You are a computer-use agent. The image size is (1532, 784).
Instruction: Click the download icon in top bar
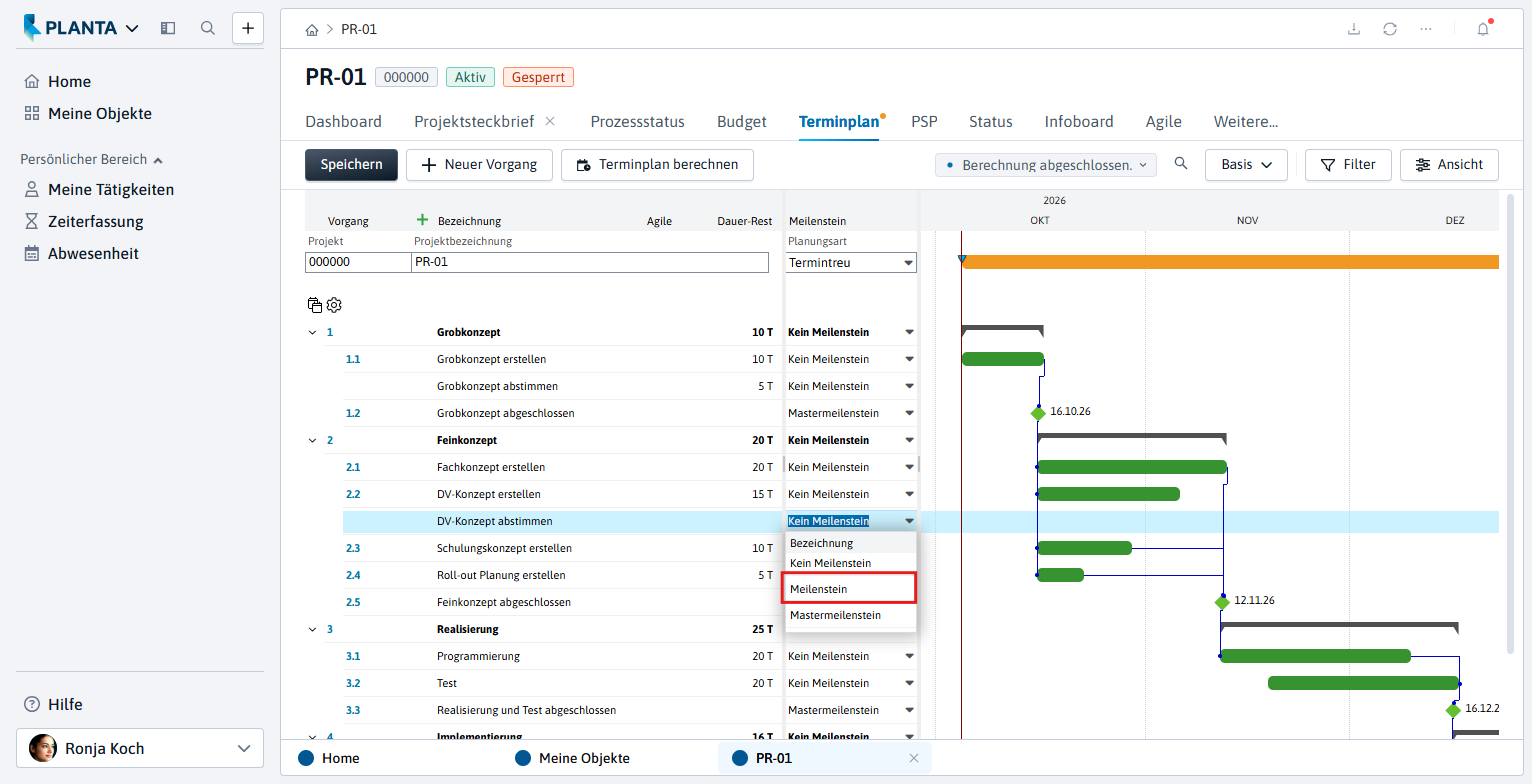coord(1354,29)
